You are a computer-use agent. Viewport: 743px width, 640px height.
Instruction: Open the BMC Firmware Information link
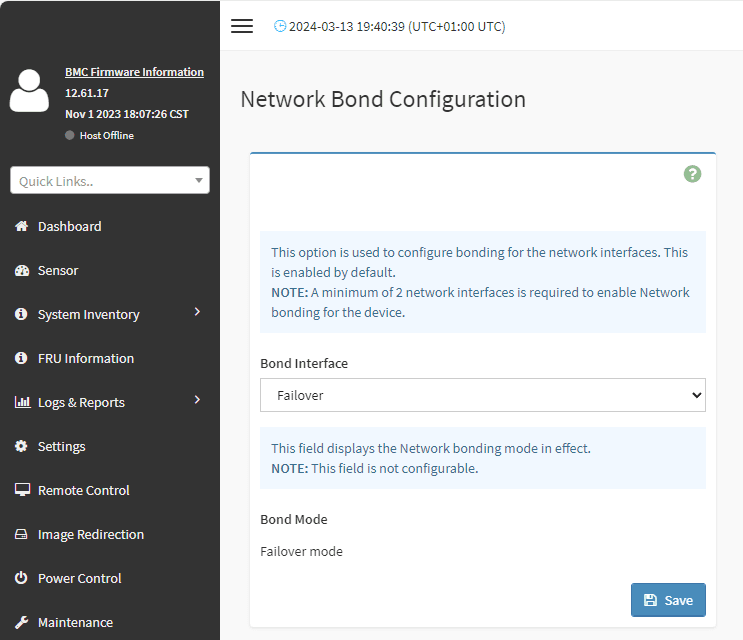coord(135,72)
